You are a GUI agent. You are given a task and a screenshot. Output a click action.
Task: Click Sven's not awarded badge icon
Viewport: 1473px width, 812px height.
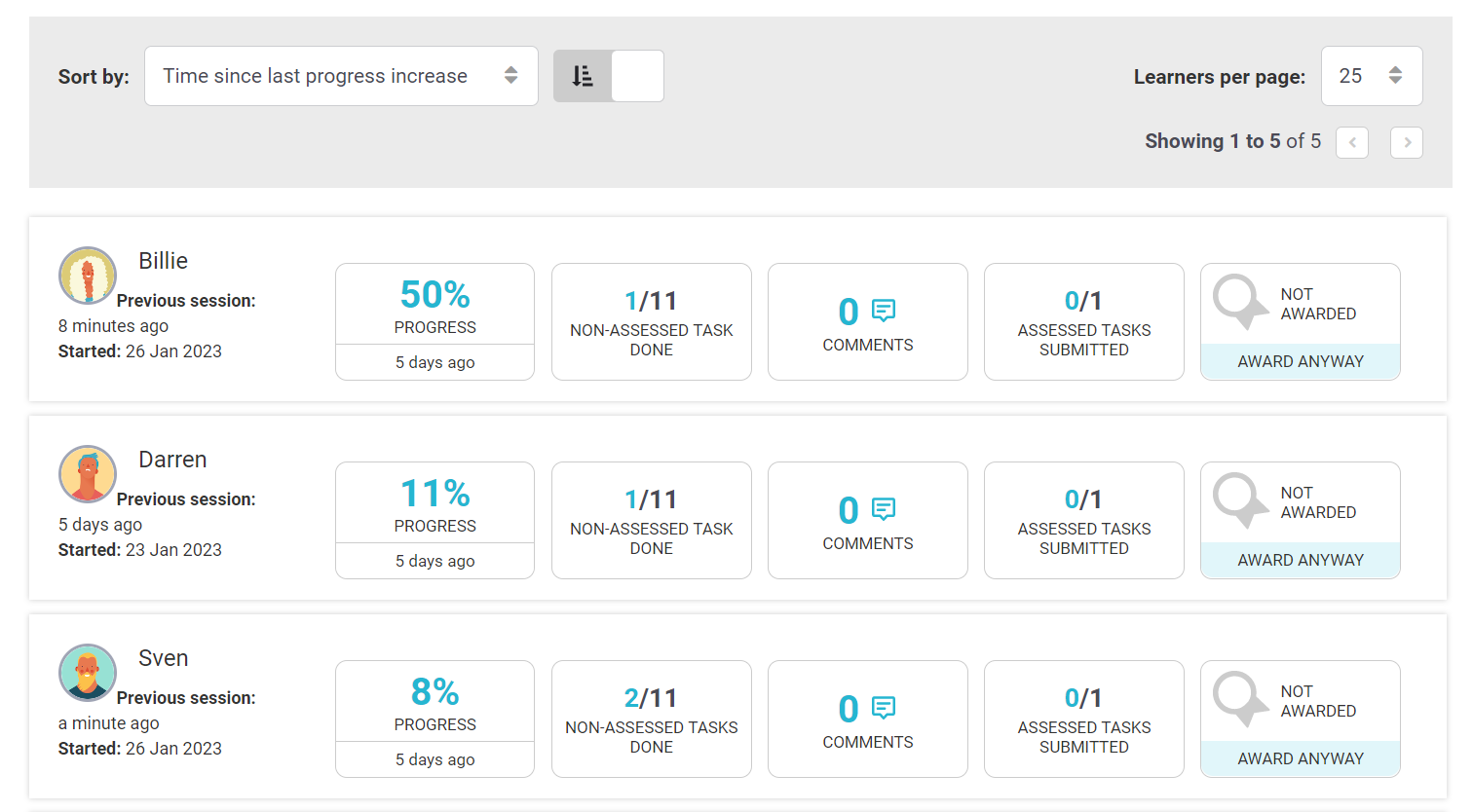[1239, 699]
